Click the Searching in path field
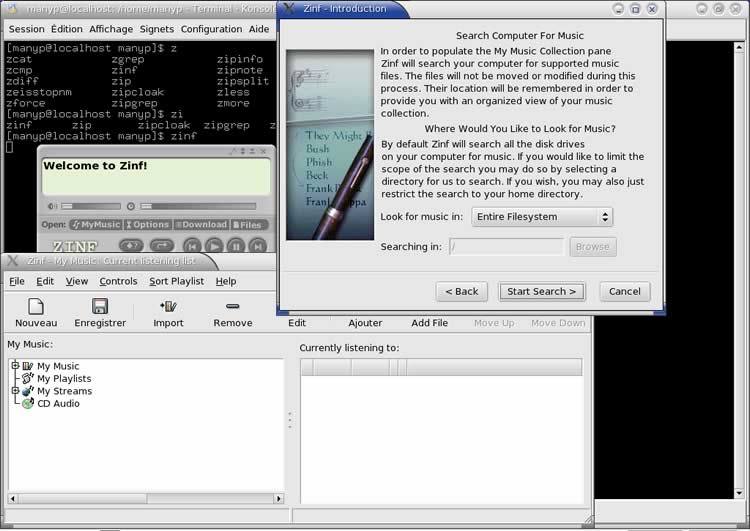Viewport: 750px width, 531px height. click(x=507, y=247)
